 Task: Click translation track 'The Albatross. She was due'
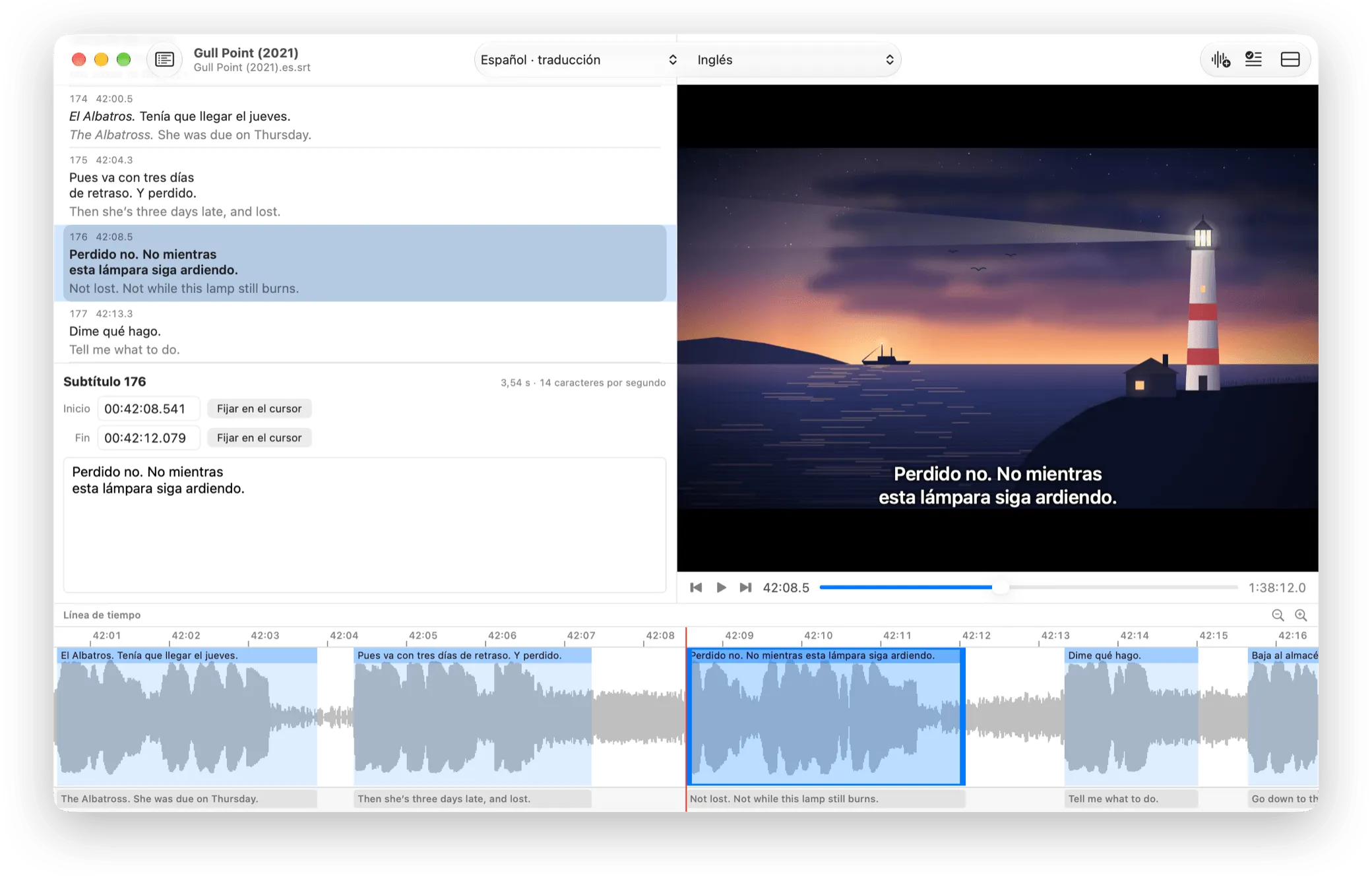point(187,799)
